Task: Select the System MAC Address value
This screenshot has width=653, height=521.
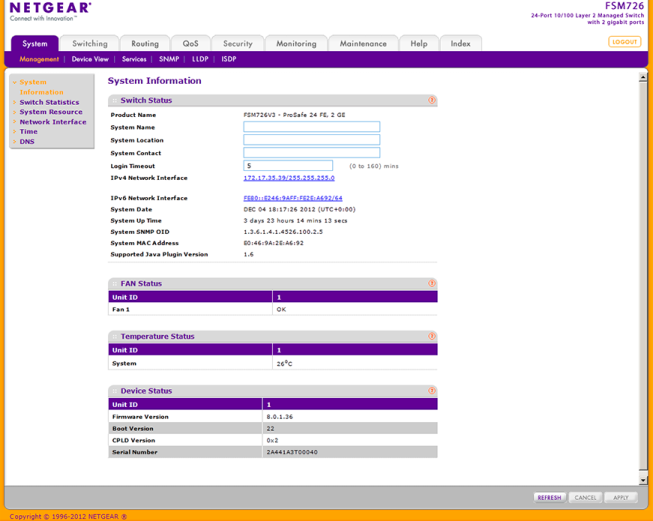Action: pyautogui.click(x=273, y=243)
